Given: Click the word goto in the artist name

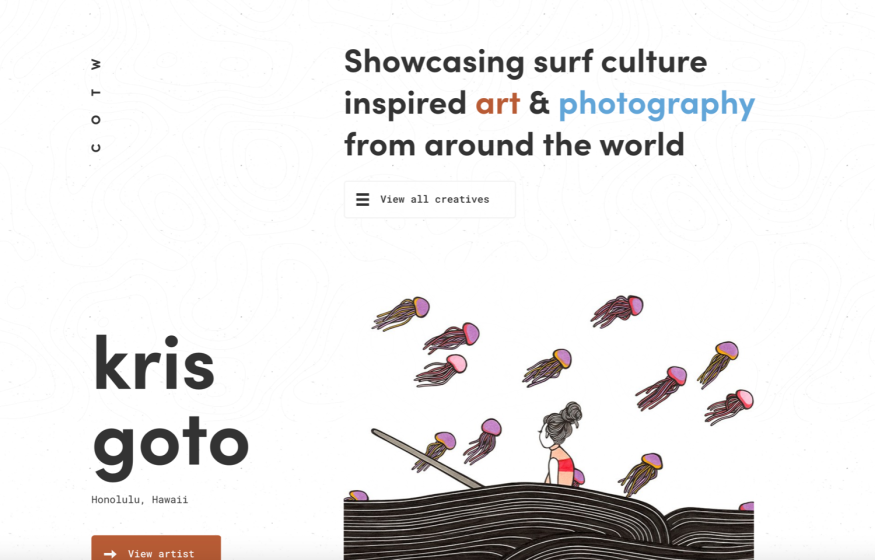Looking at the screenshot, I should coord(171,446).
